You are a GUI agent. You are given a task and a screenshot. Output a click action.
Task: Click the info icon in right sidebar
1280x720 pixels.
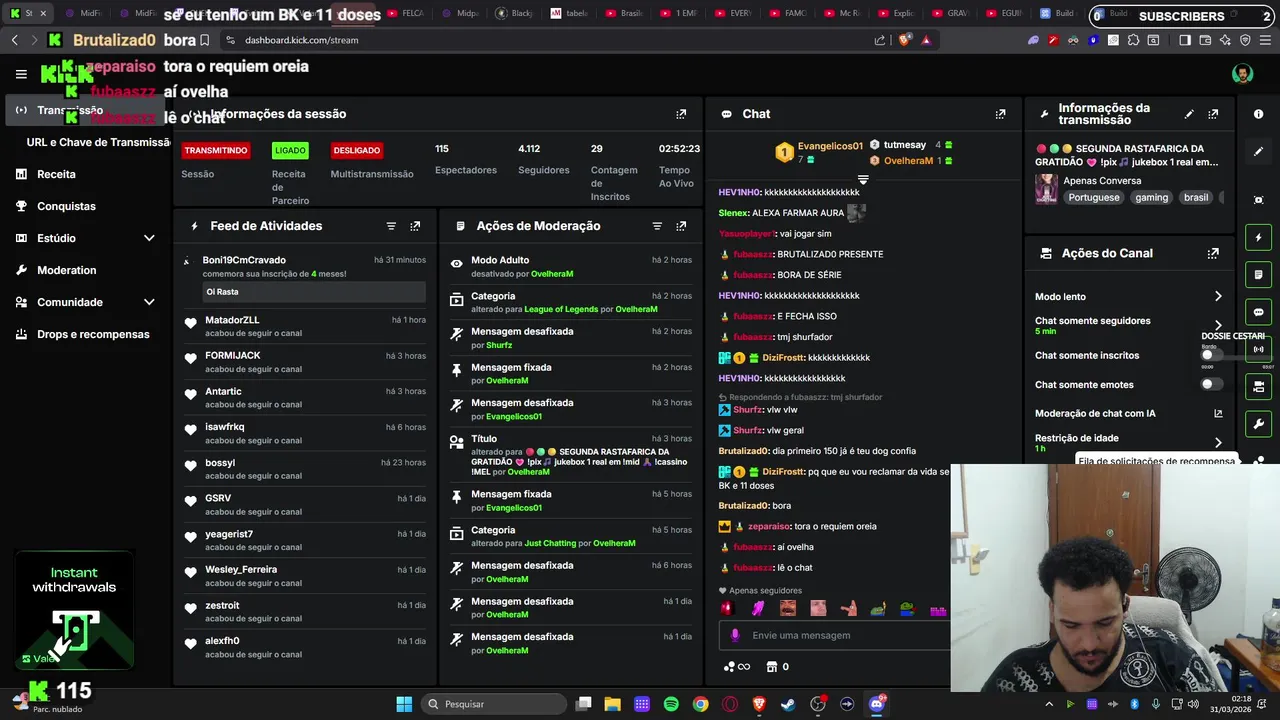click(1258, 114)
